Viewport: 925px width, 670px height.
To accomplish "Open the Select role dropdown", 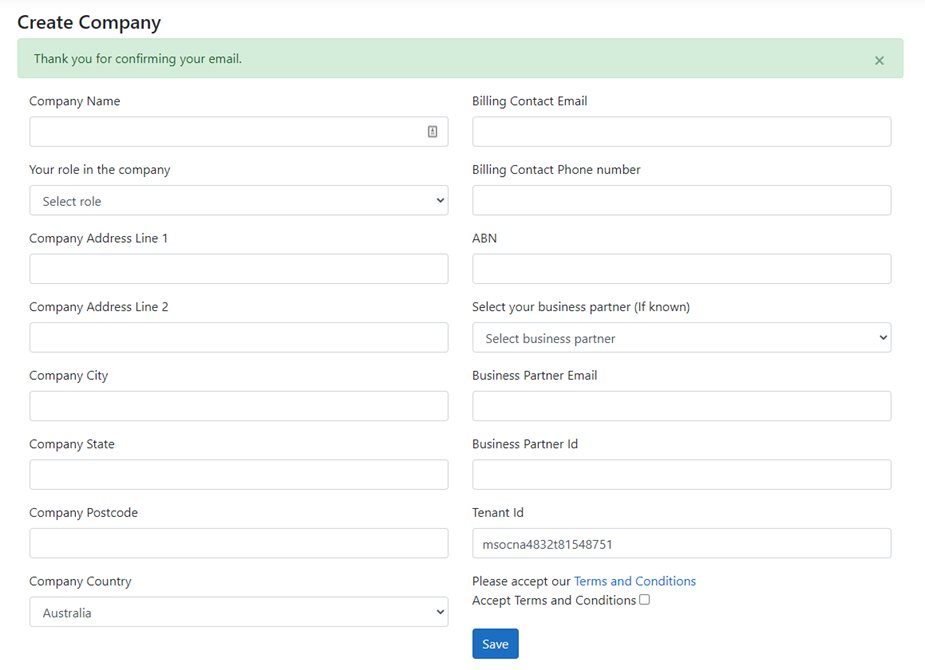I will (x=238, y=201).
